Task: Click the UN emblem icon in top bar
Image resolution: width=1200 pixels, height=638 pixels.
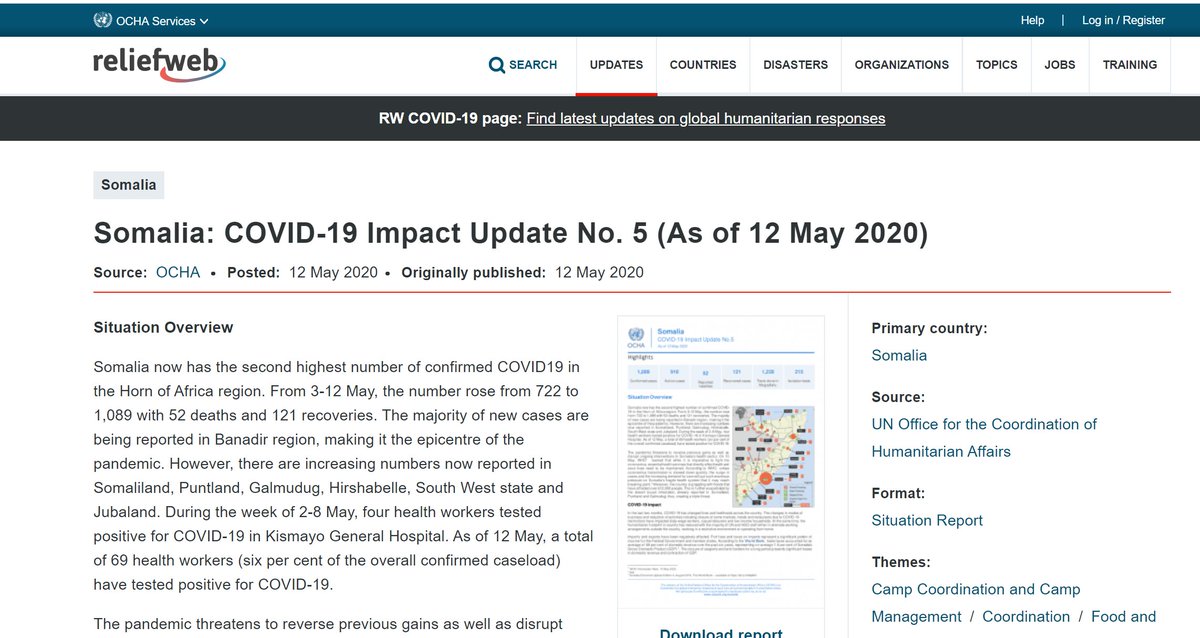Action: click(x=102, y=20)
